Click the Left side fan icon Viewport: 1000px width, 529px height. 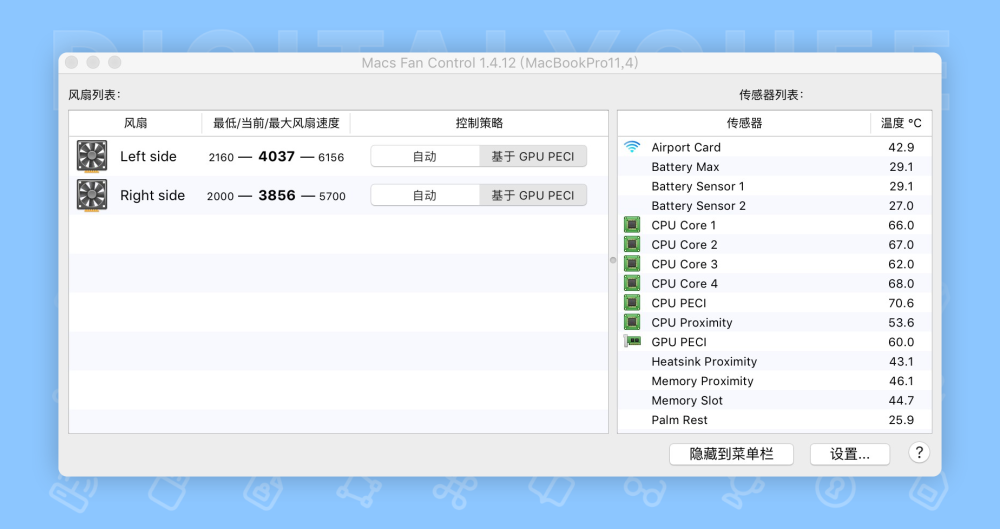(x=92, y=156)
